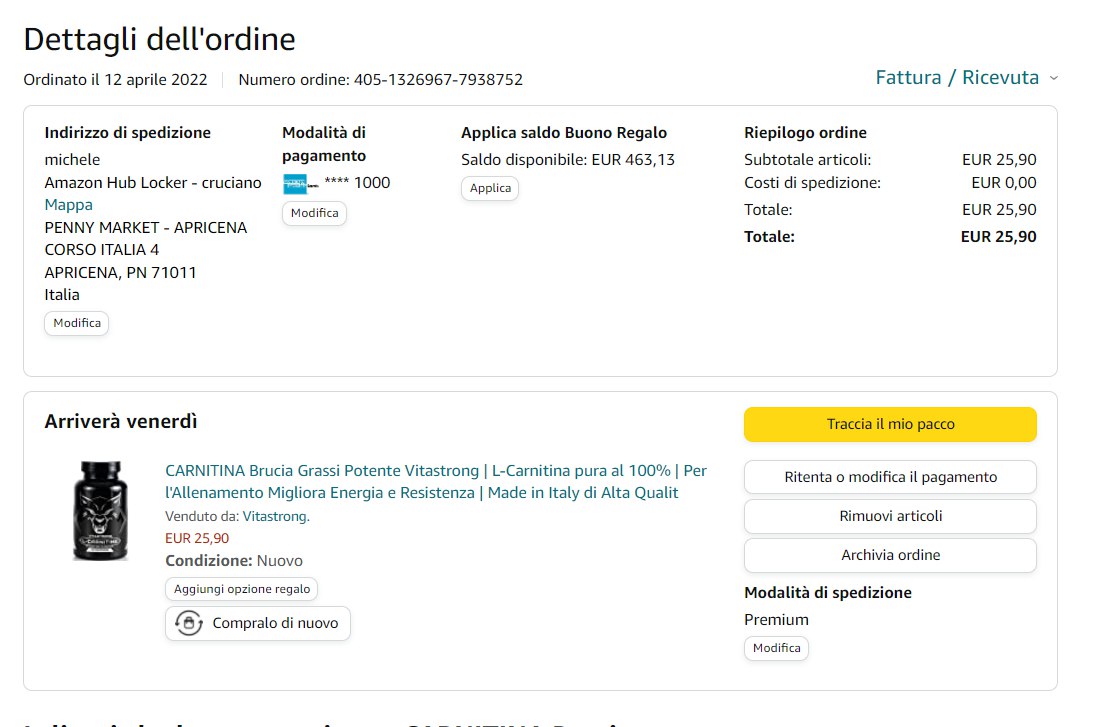The height and width of the screenshot is (727, 1096).
Task: Select the order number 405-1326967-7938752
Action: click(438, 80)
